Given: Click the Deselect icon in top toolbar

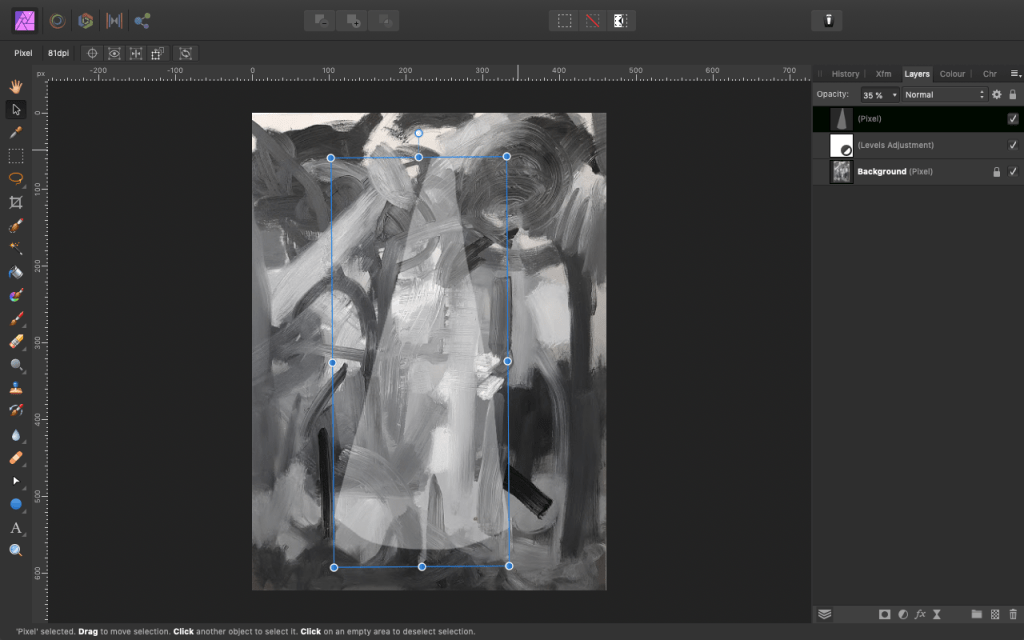Looking at the screenshot, I should click(x=592, y=20).
